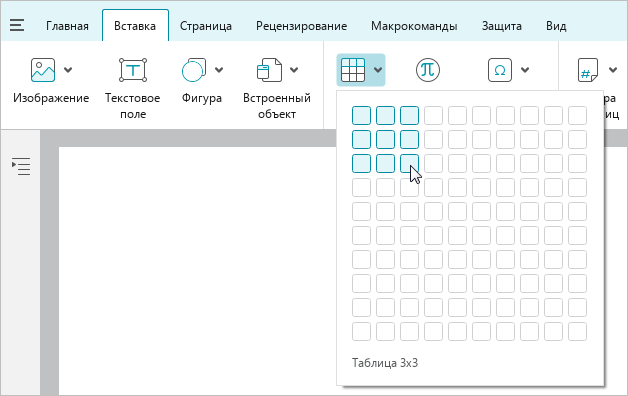Go to the Защита tab
Viewport: 628px width, 396px height.
pyautogui.click(x=501, y=26)
